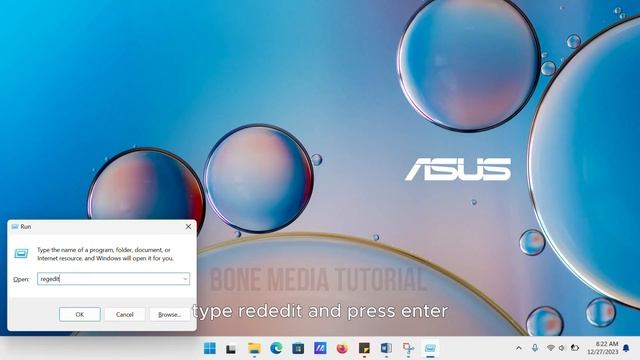Open Microsoft Word from the taskbar

pos(386,348)
